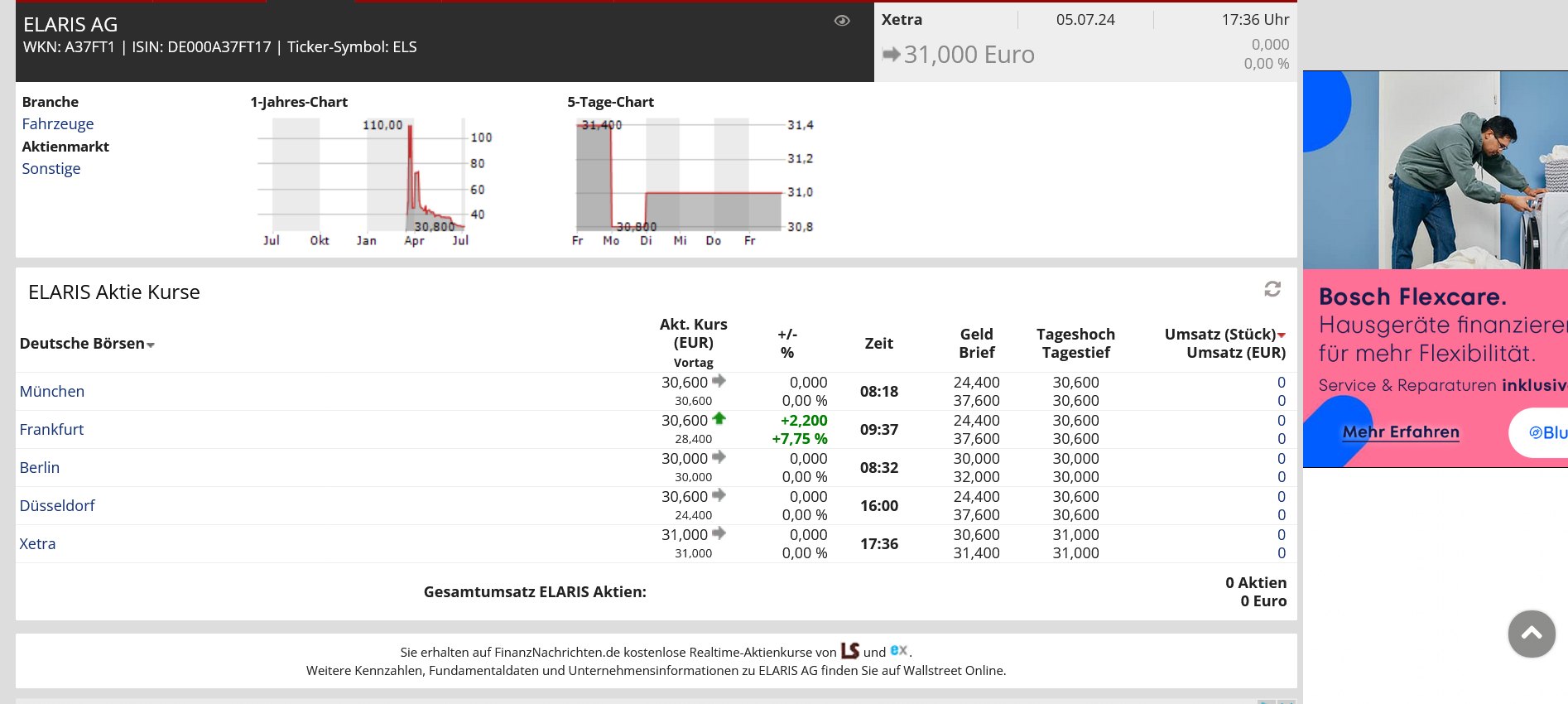Click the refresh quotes icon

[1272, 289]
